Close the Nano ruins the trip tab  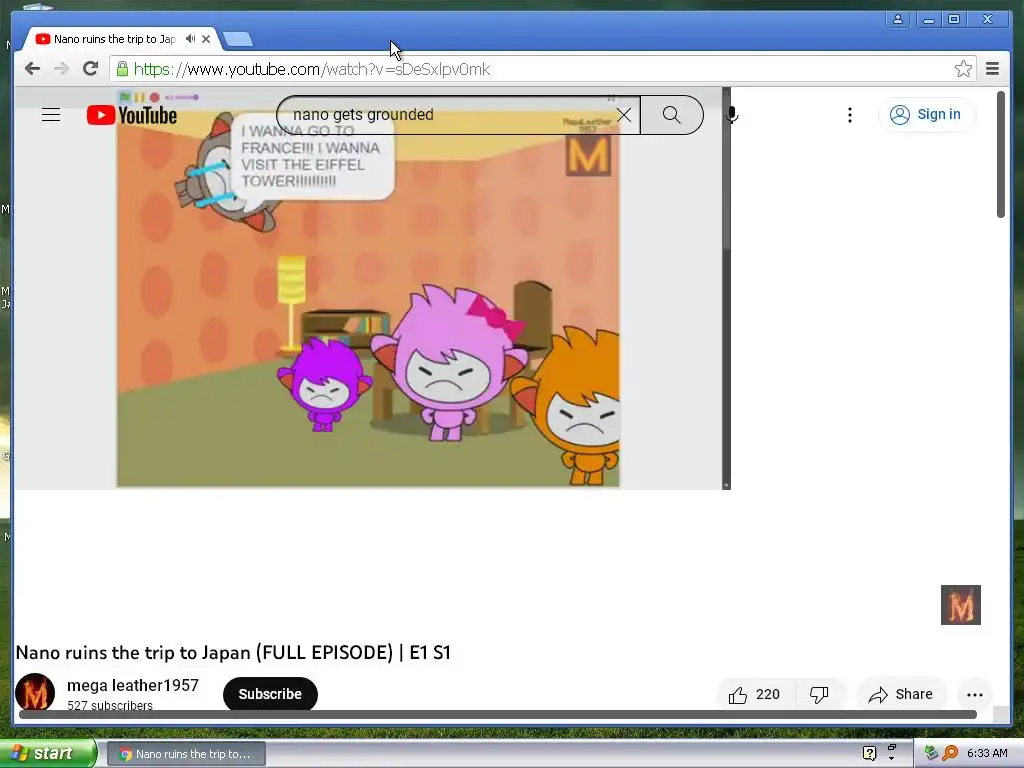(206, 39)
